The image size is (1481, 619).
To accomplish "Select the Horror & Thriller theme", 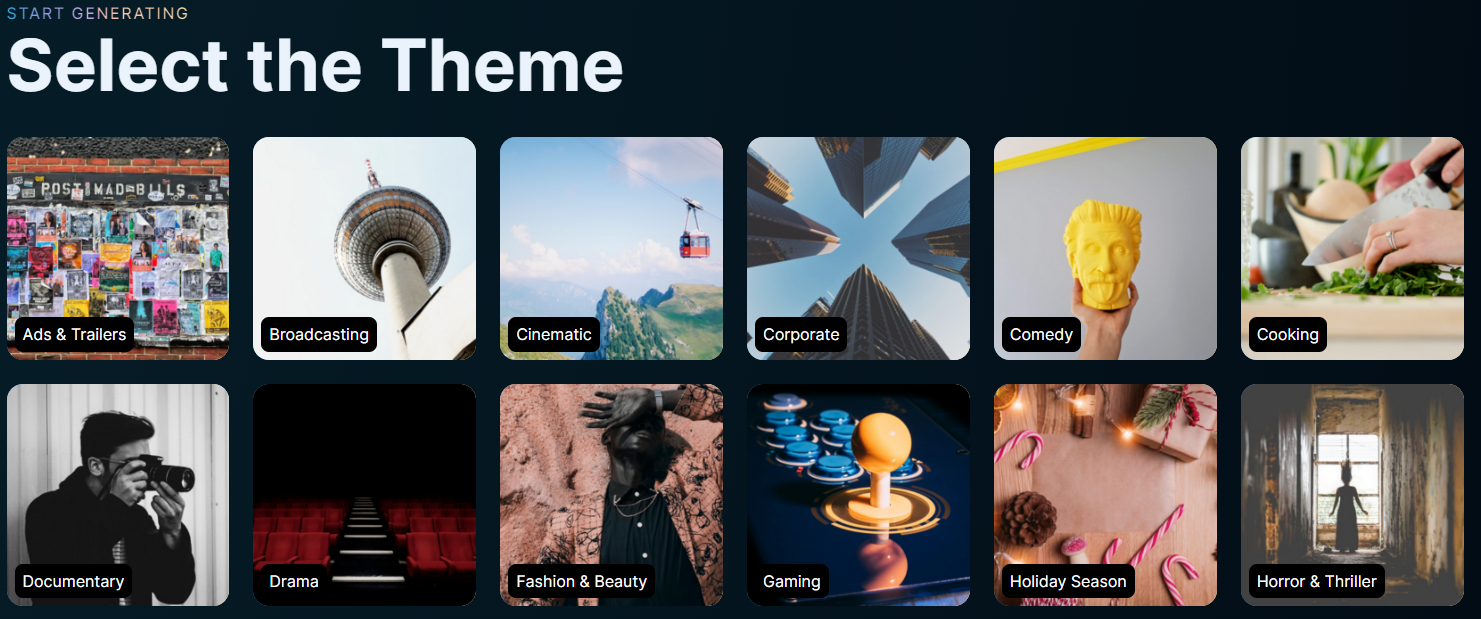I will click(x=1352, y=495).
